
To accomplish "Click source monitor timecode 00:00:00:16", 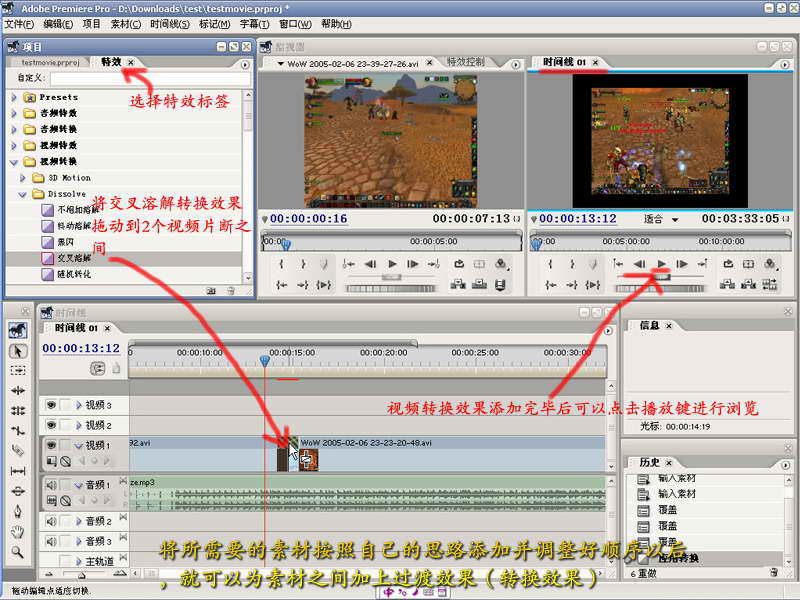I will pyautogui.click(x=309, y=218).
